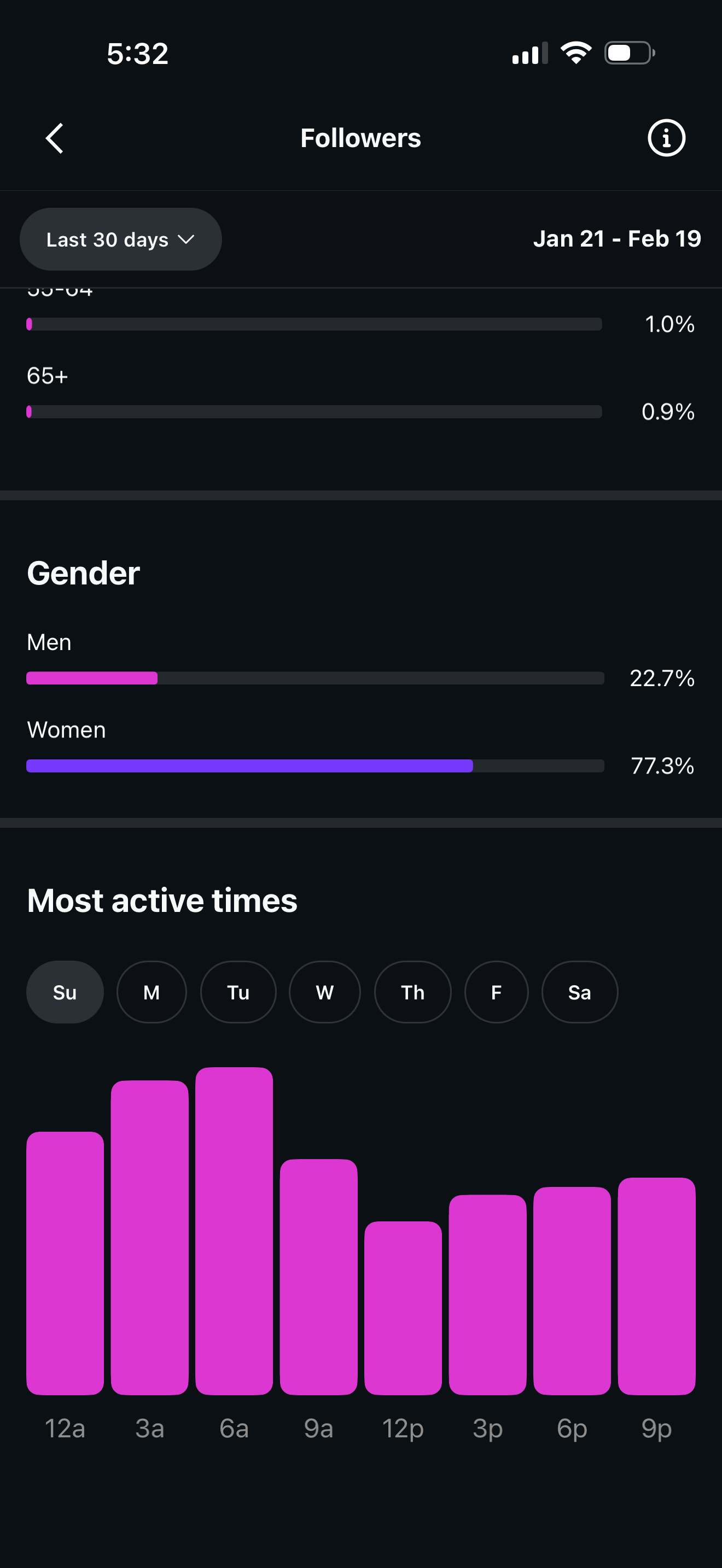Select the Su day toggle
Screen dimensions: 722x1568
coord(65,992)
